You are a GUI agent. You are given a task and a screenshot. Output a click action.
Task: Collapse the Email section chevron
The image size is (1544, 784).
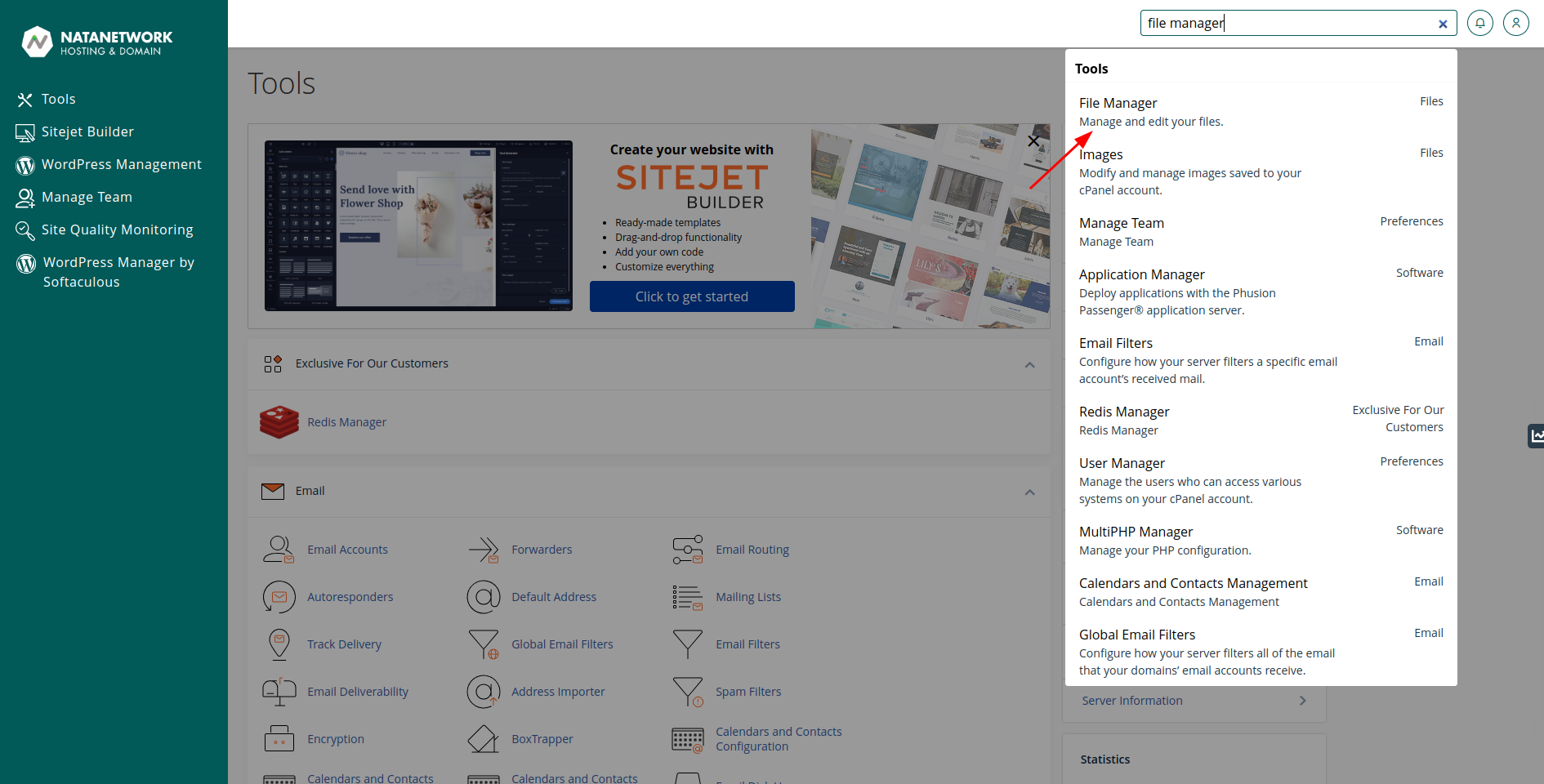tap(1029, 492)
